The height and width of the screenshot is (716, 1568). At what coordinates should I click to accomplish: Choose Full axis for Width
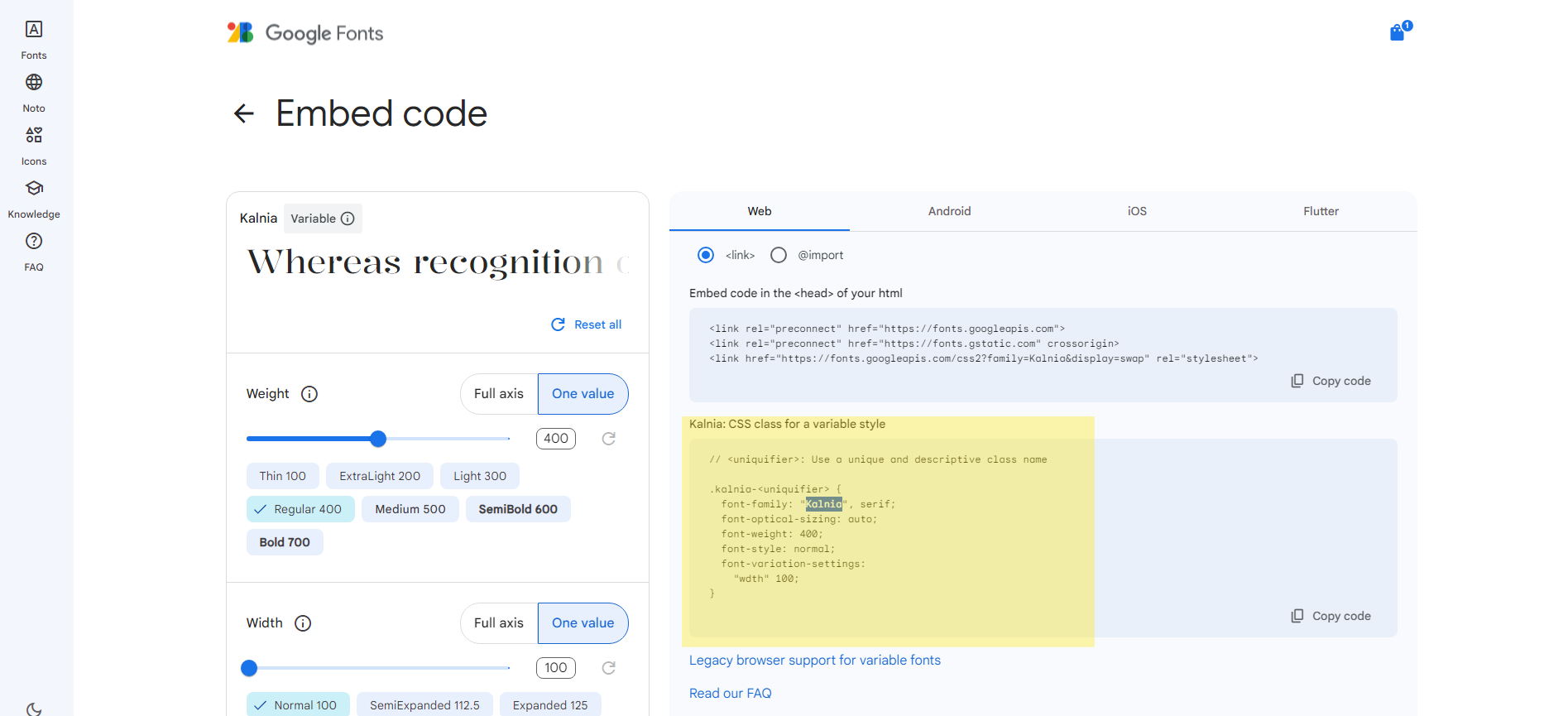point(499,623)
